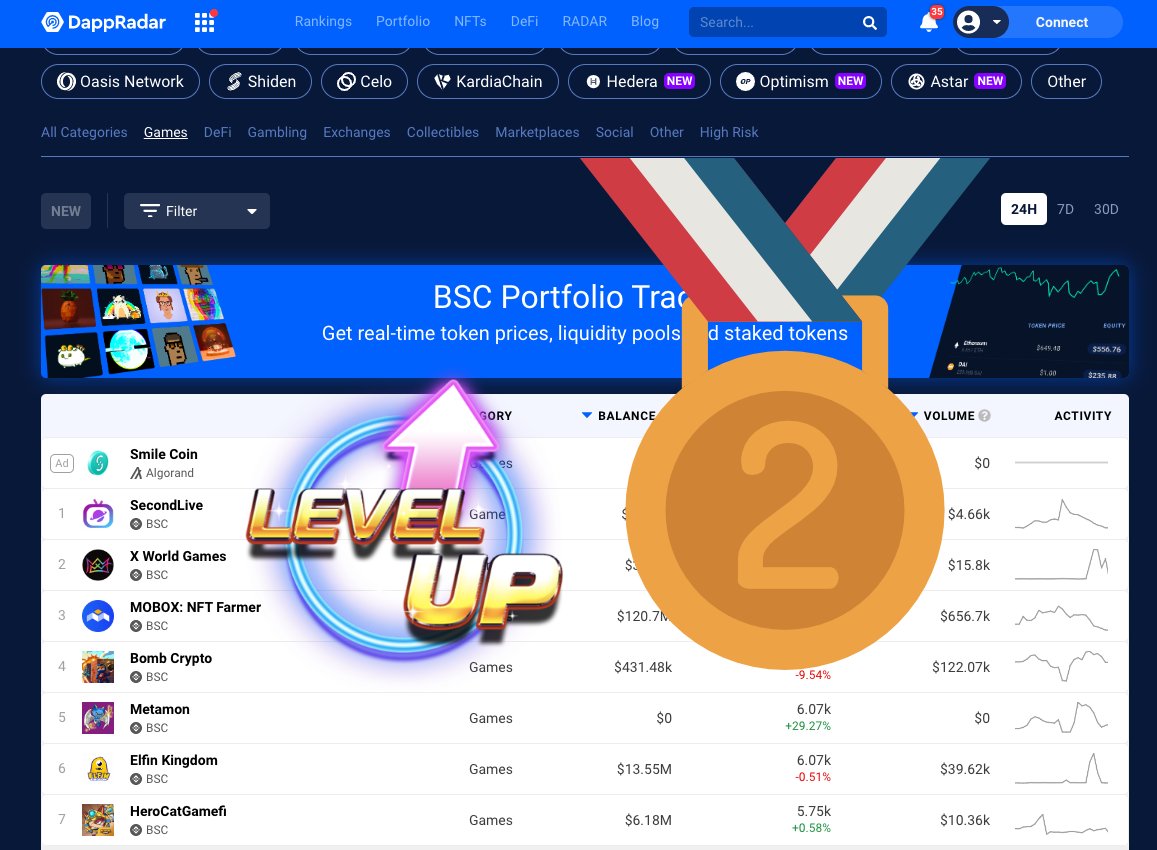Screen dimensions: 1157x850
Task: Open the RADAR menu item
Action: [584, 21]
